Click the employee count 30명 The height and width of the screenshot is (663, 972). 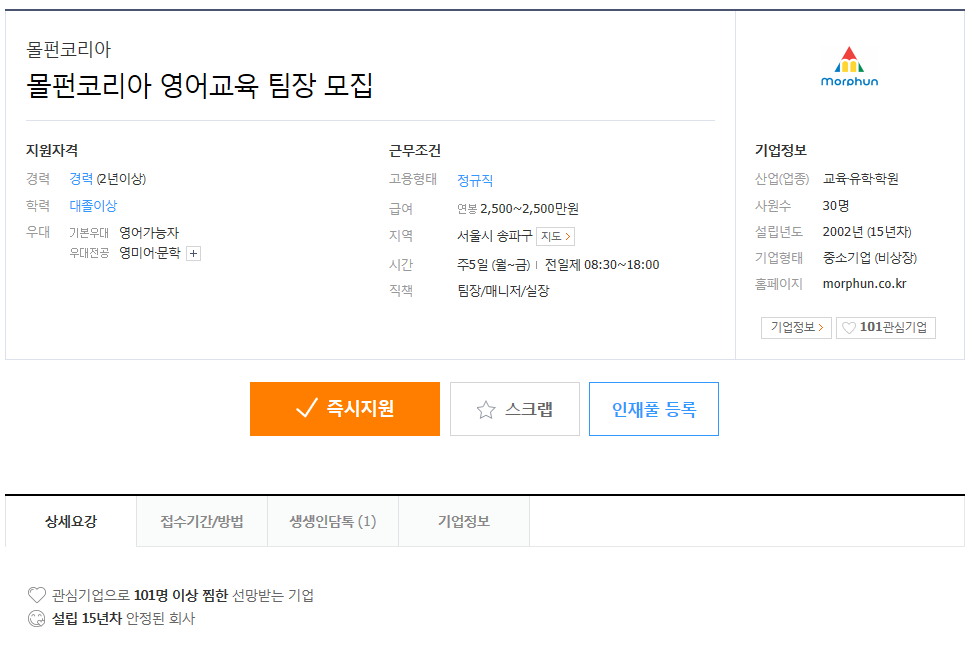(x=836, y=206)
